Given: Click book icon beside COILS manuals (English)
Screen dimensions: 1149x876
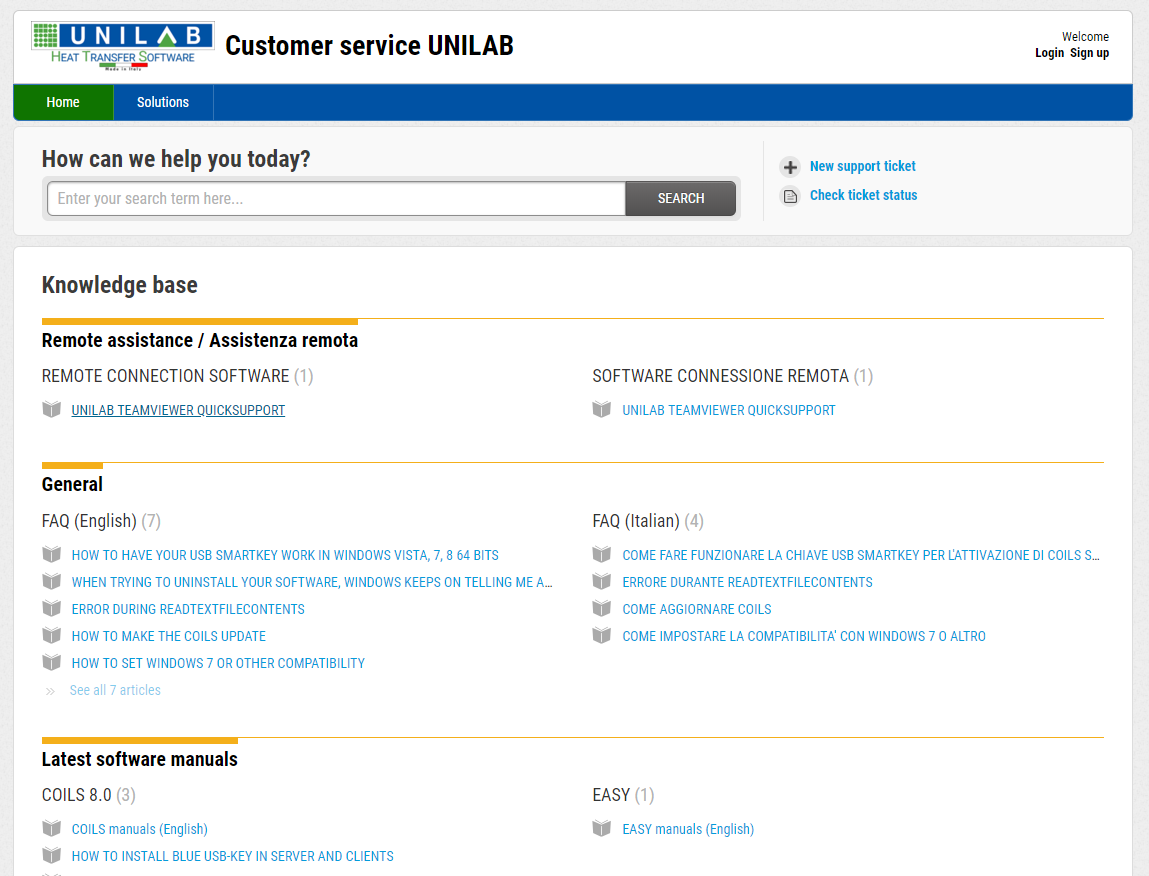Looking at the screenshot, I should pos(51,828).
